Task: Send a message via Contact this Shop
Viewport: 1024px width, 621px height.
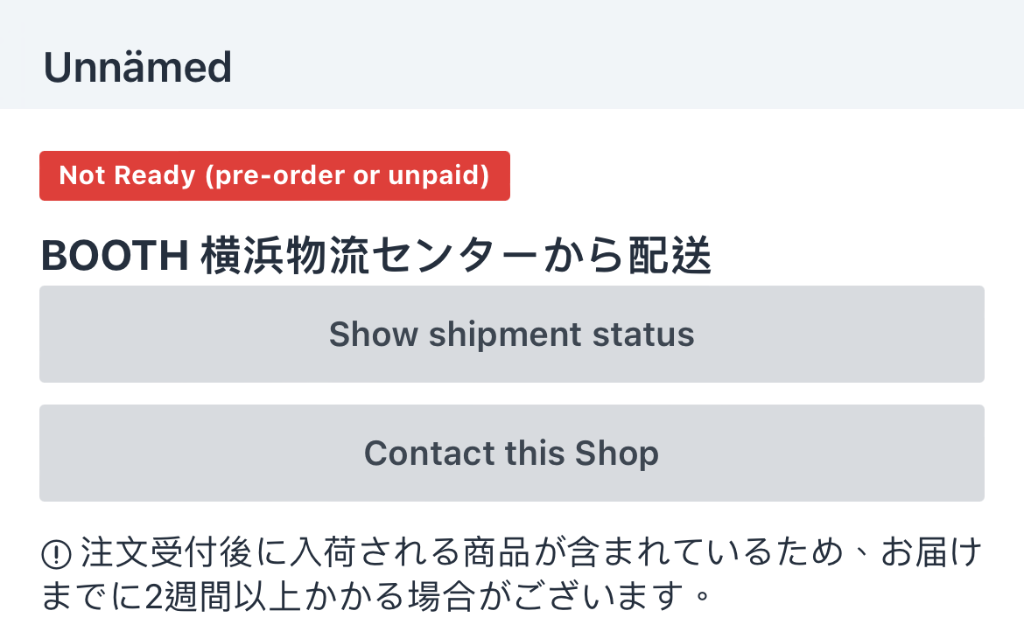Action: [511, 453]
